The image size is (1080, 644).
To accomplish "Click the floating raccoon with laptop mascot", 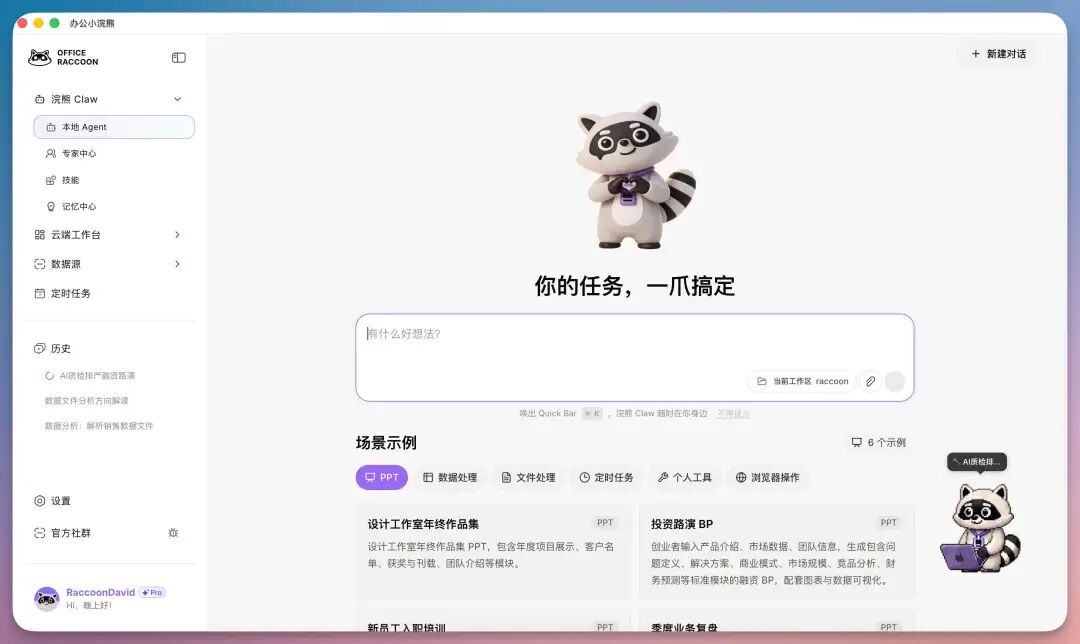I will point(981,528).
